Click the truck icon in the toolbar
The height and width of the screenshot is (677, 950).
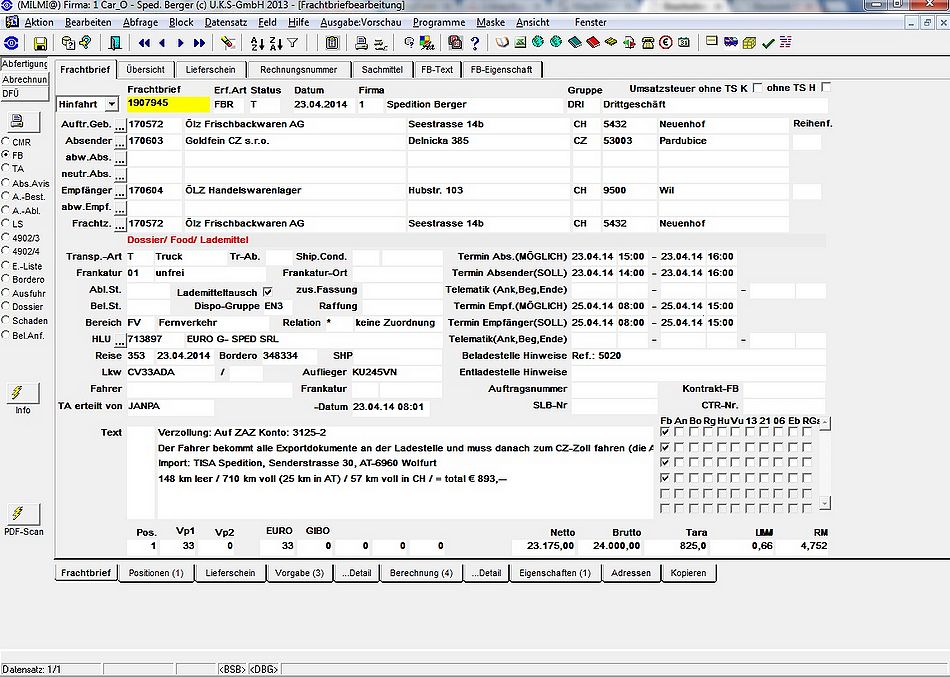(x=731, y=42)
